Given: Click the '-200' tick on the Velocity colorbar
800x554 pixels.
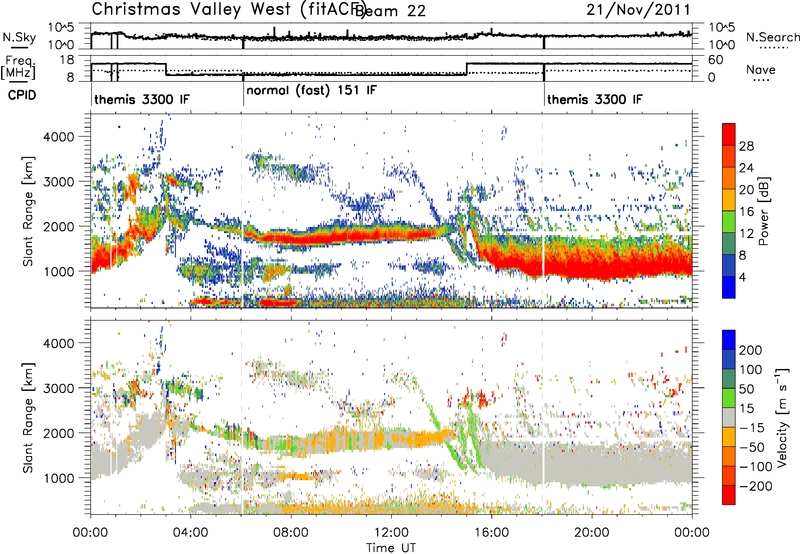Looking at the screenshot, I should point(756,486).
